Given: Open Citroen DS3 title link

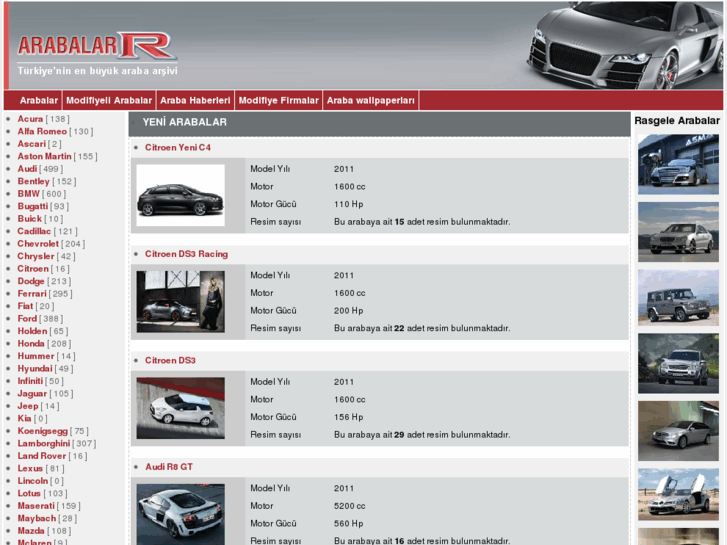Looking at the screenshot, I should click(170, 361).
